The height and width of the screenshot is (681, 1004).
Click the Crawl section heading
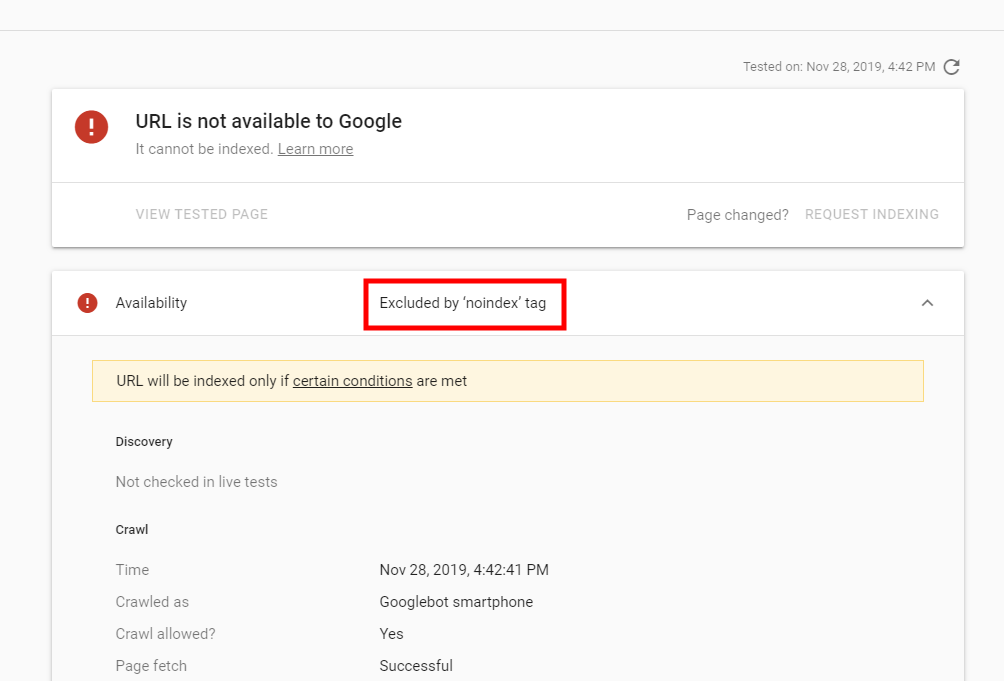click(132, 530)
